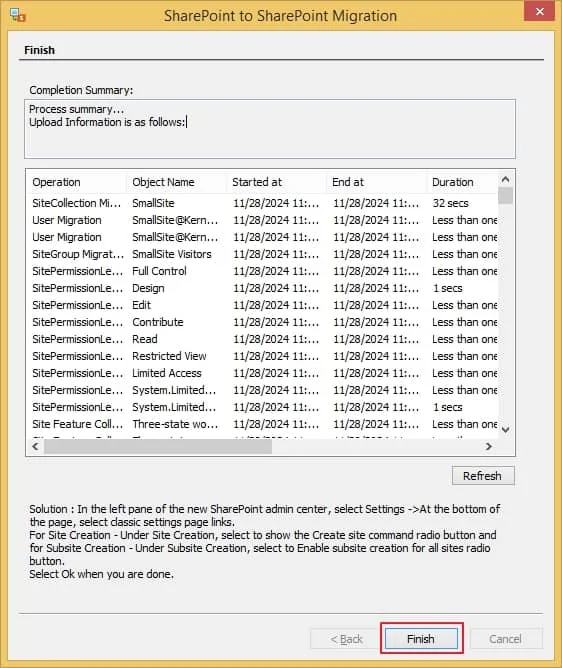Click the migration app icon in title bar
The width and height of the screenshot is (562, 668).
click(17, 15)
